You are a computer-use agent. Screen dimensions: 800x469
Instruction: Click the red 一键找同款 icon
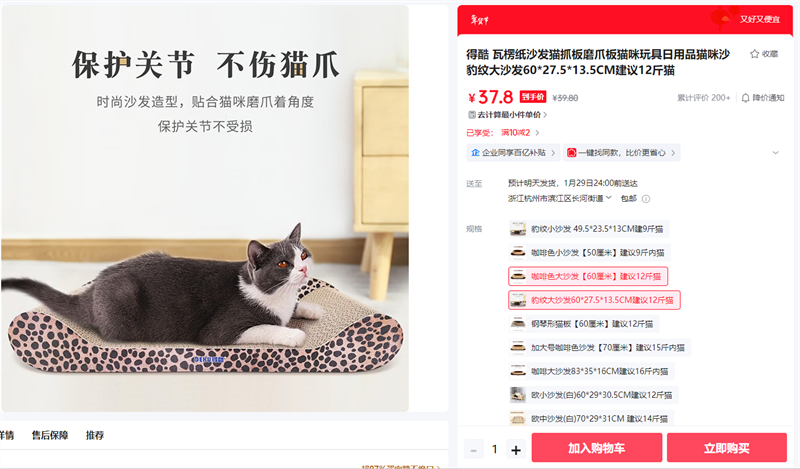point(571,153)
